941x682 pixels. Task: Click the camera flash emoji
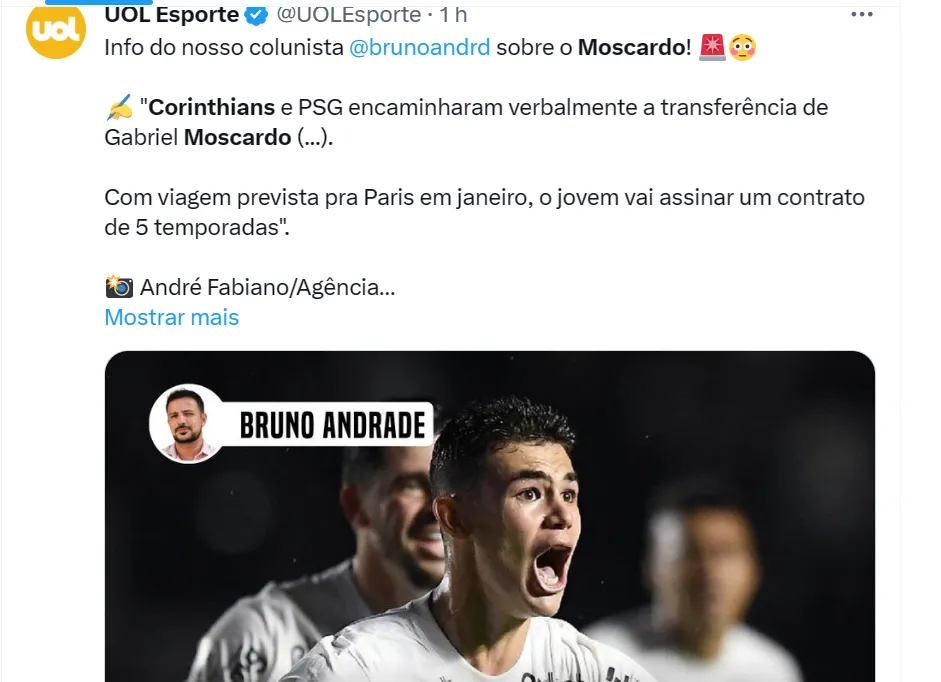pos(119,287)
